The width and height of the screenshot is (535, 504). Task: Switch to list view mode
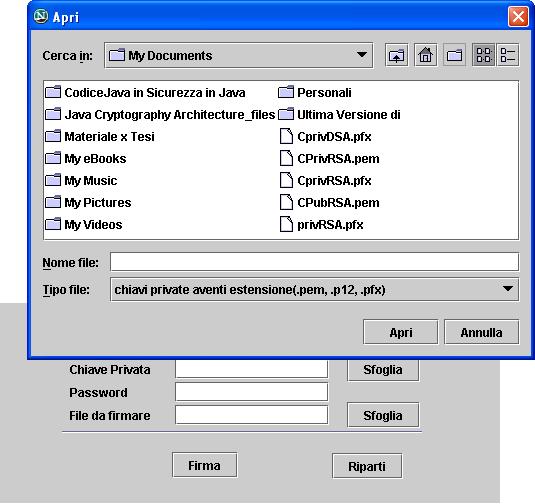483,55
